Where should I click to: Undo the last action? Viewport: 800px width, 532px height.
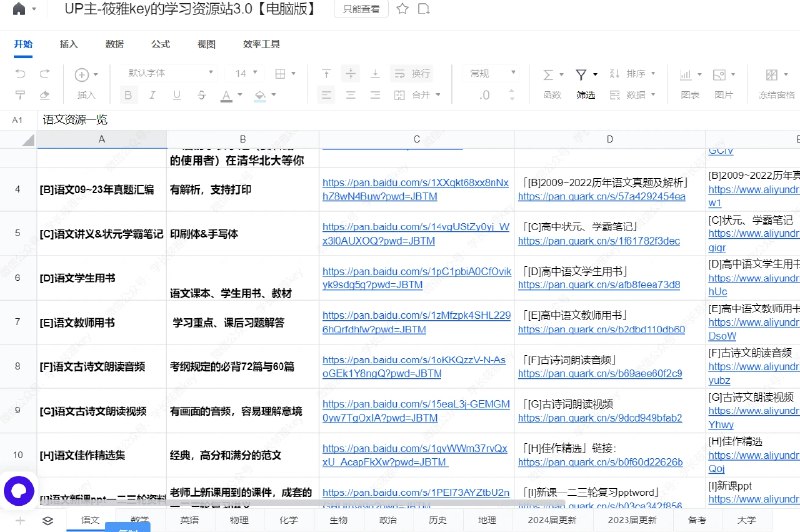coord(20,74)
